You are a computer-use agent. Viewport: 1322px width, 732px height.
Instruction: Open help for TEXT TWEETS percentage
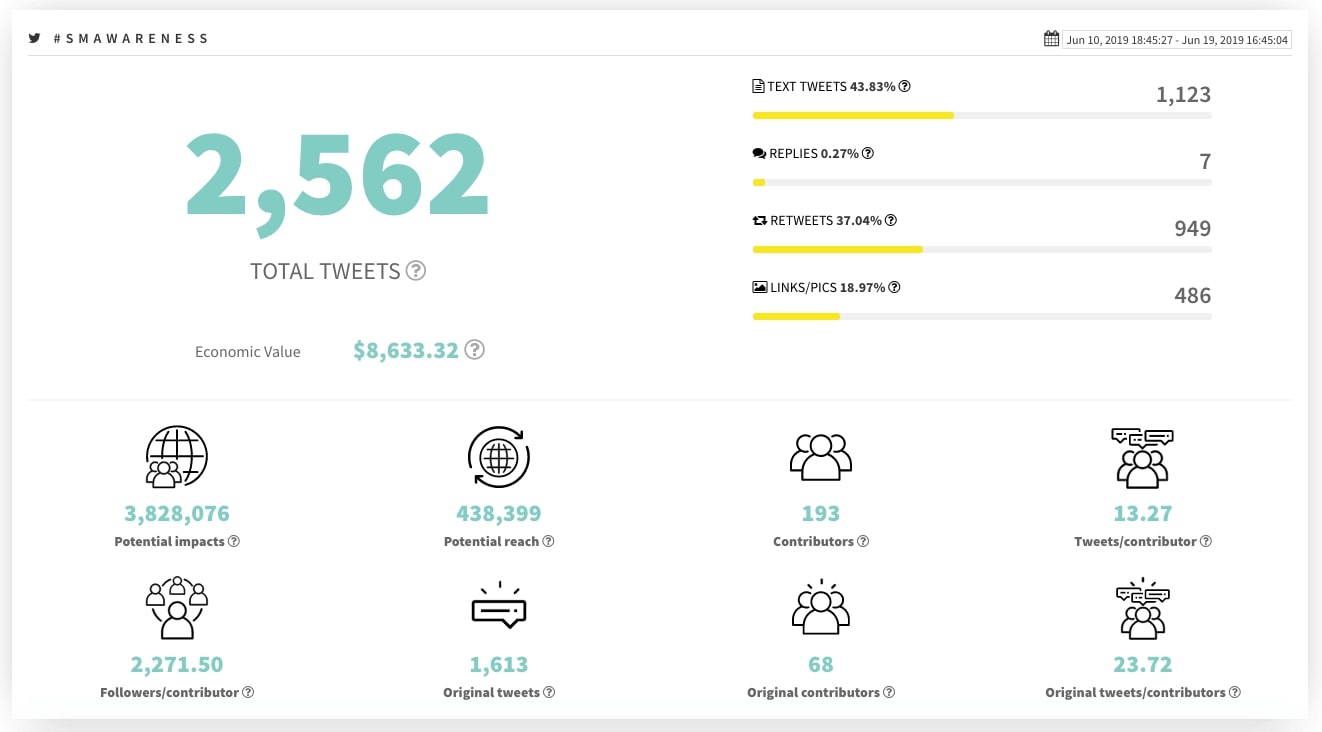[905, 86]
